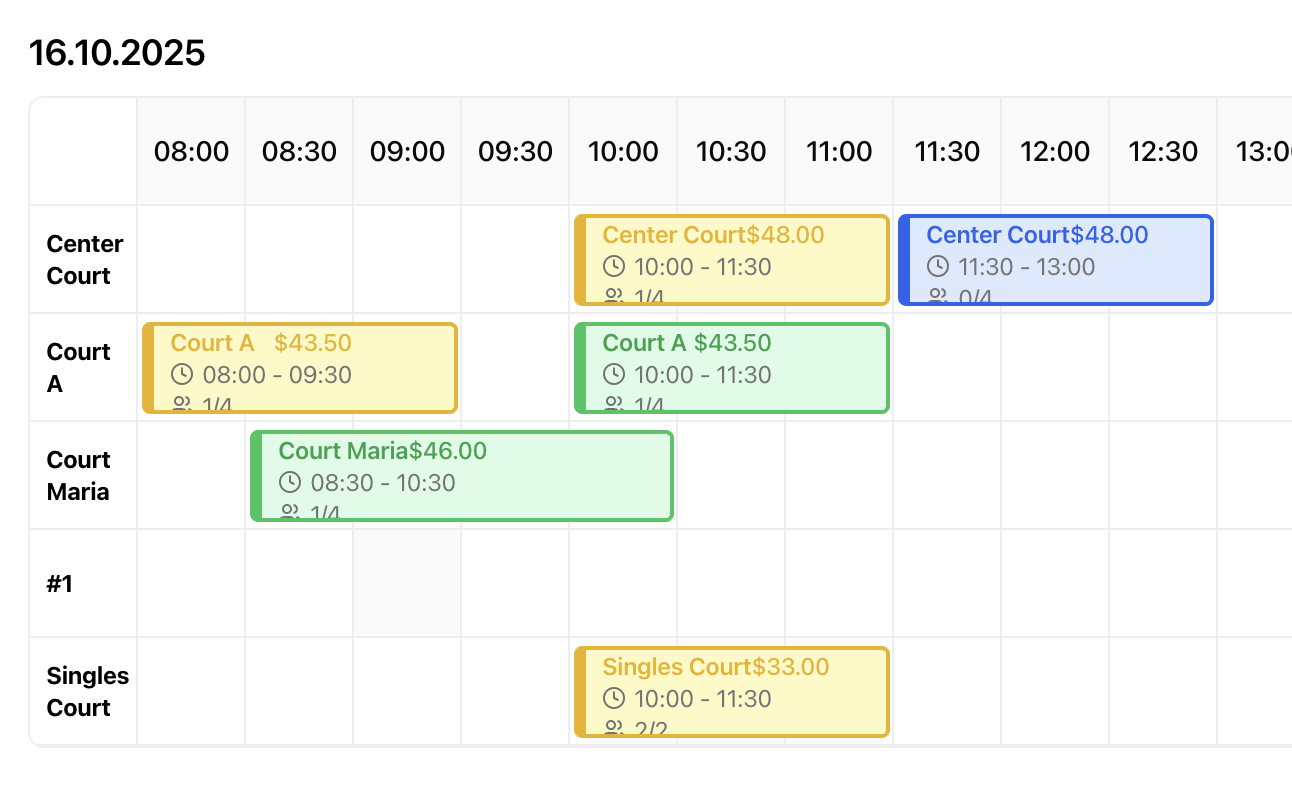
Task: Open the Singles Court $33.00 booking
Action: [x=730, y=691]
